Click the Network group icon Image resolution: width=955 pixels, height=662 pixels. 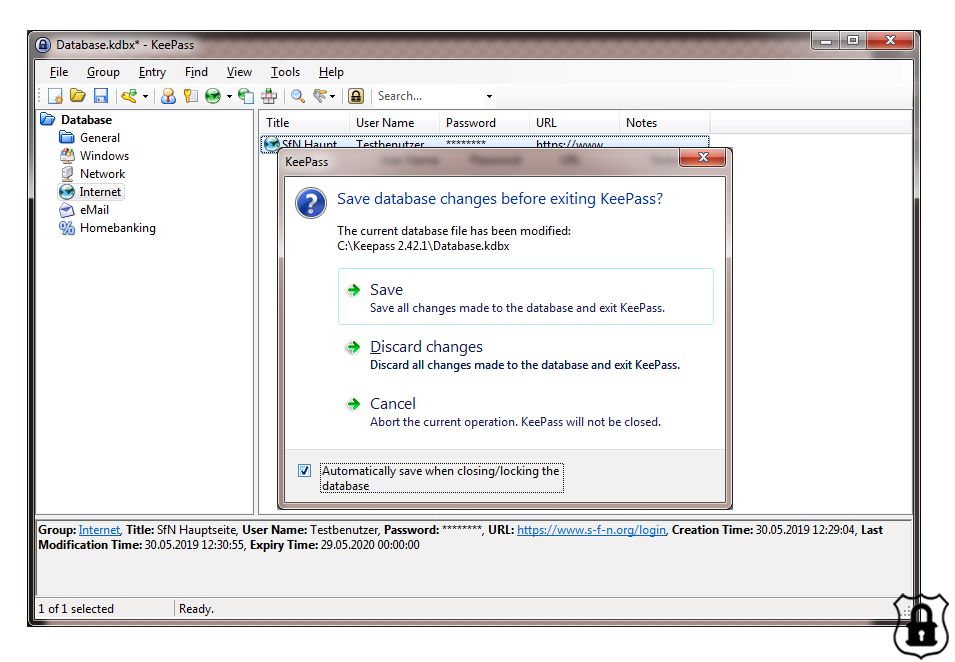click(x=66, y=174)
